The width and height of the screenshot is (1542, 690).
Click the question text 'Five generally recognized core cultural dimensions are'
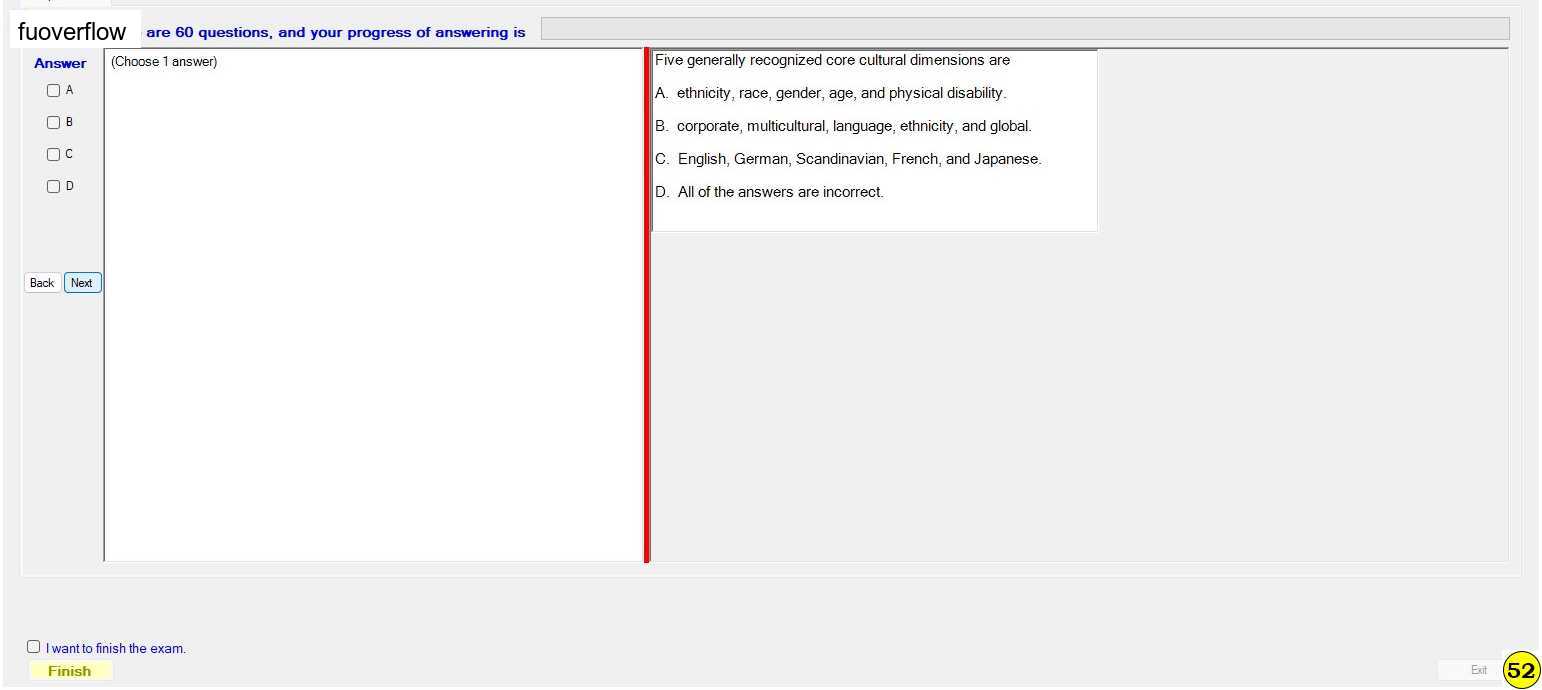point(832,60)
